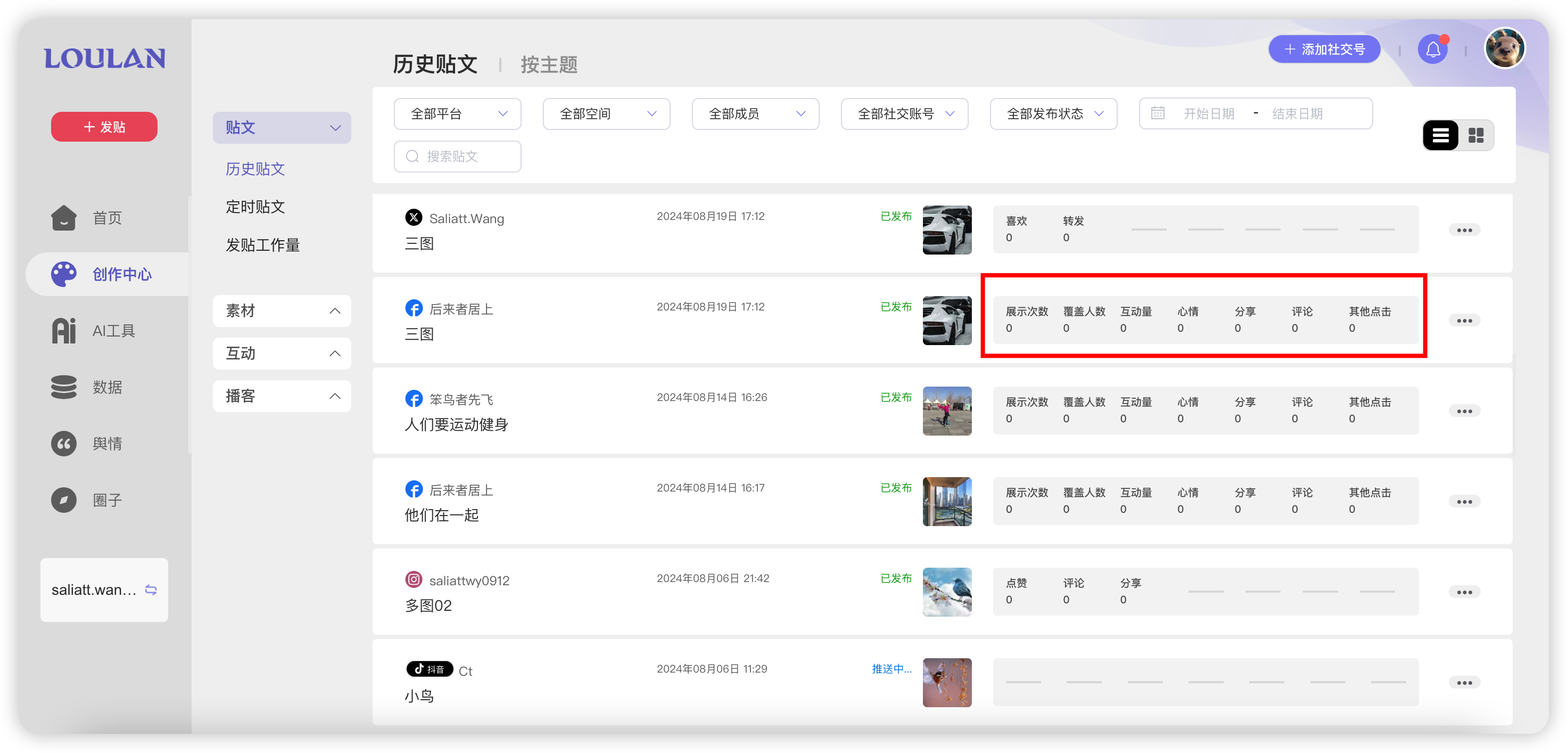
Task: Open the 全部空间 dropdown
Action: 606,114
